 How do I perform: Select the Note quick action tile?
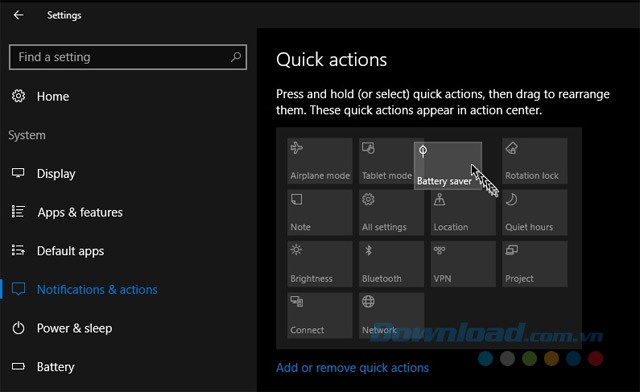pyautogui.click(x=320, y=212)
